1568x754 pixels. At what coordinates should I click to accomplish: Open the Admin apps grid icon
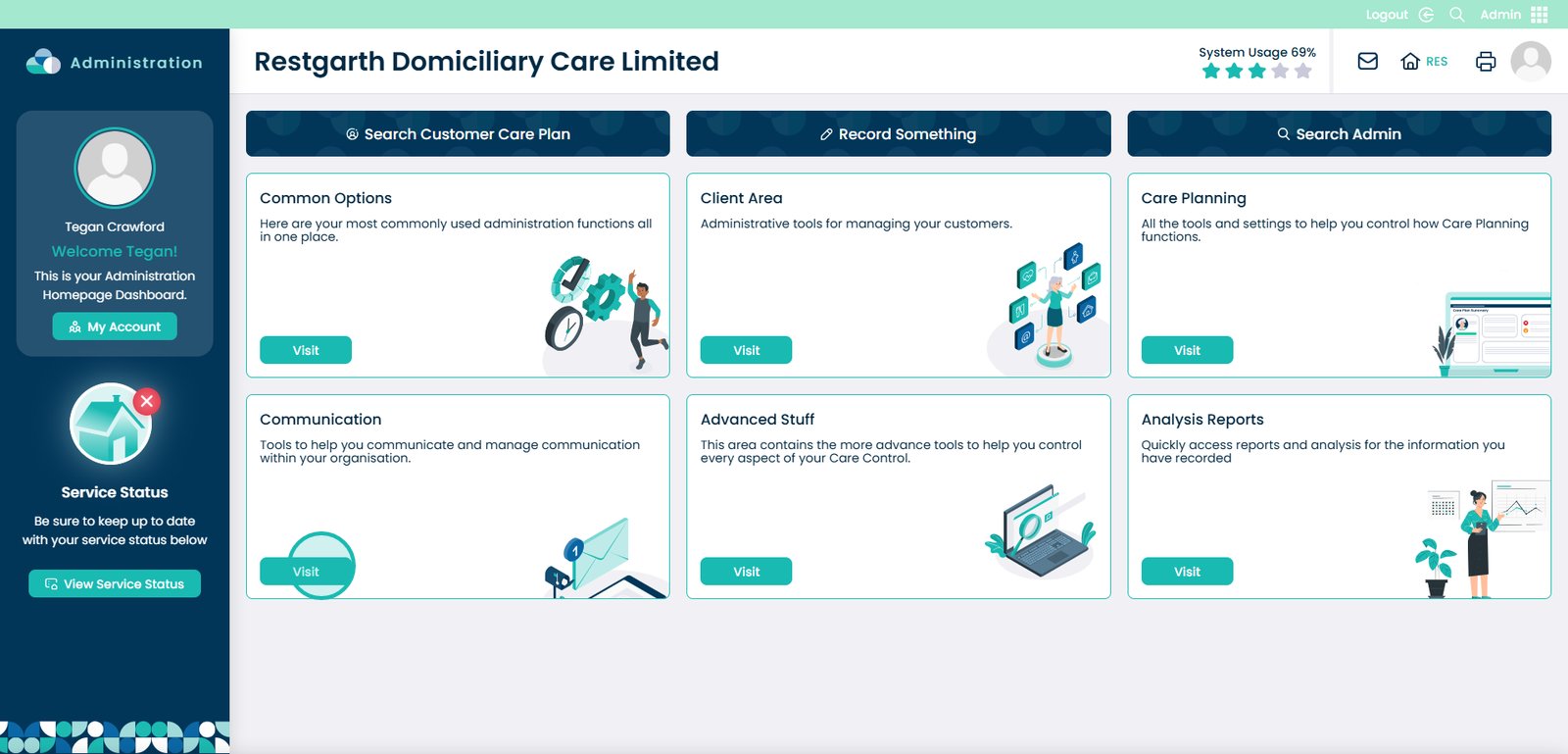[x=1540, y=15]
